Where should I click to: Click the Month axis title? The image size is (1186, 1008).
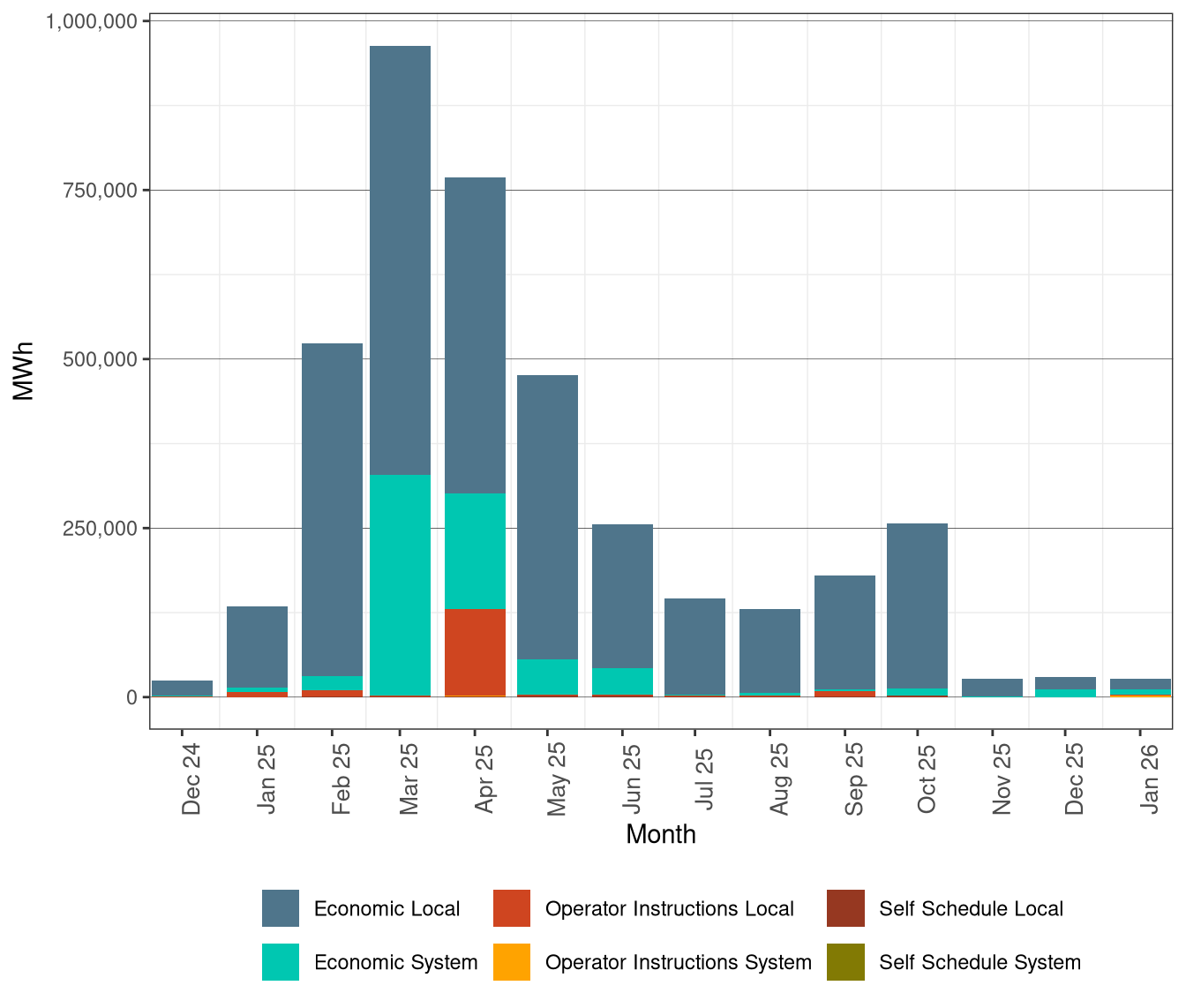click(x=660, y=834)
